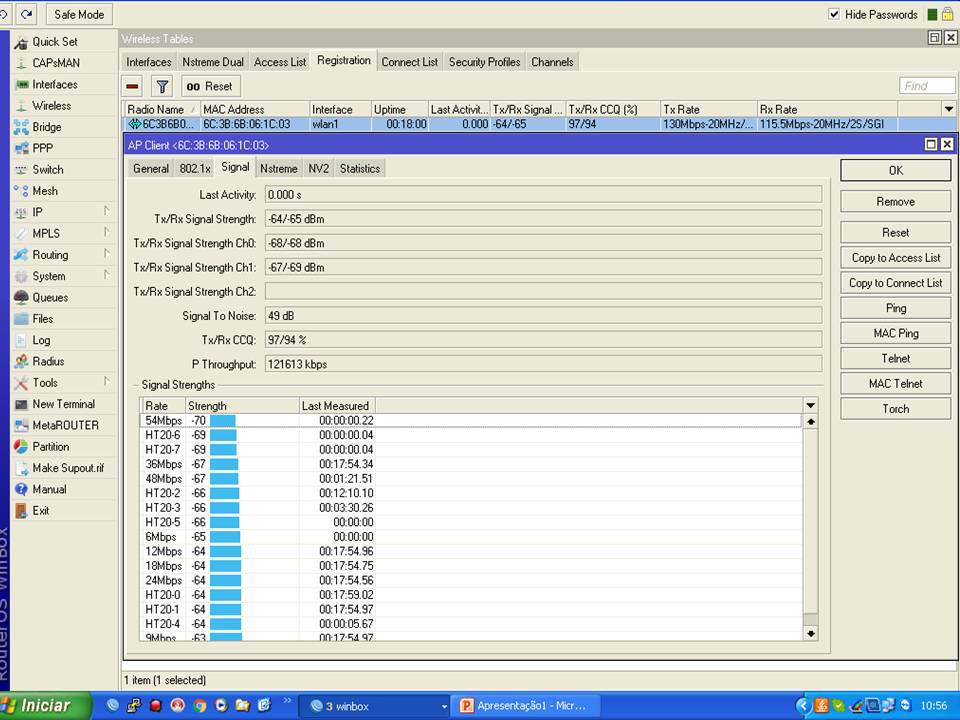Click the Copy to Access List button
The height and width of the screenshot is (720, 960).
[895, 258]
